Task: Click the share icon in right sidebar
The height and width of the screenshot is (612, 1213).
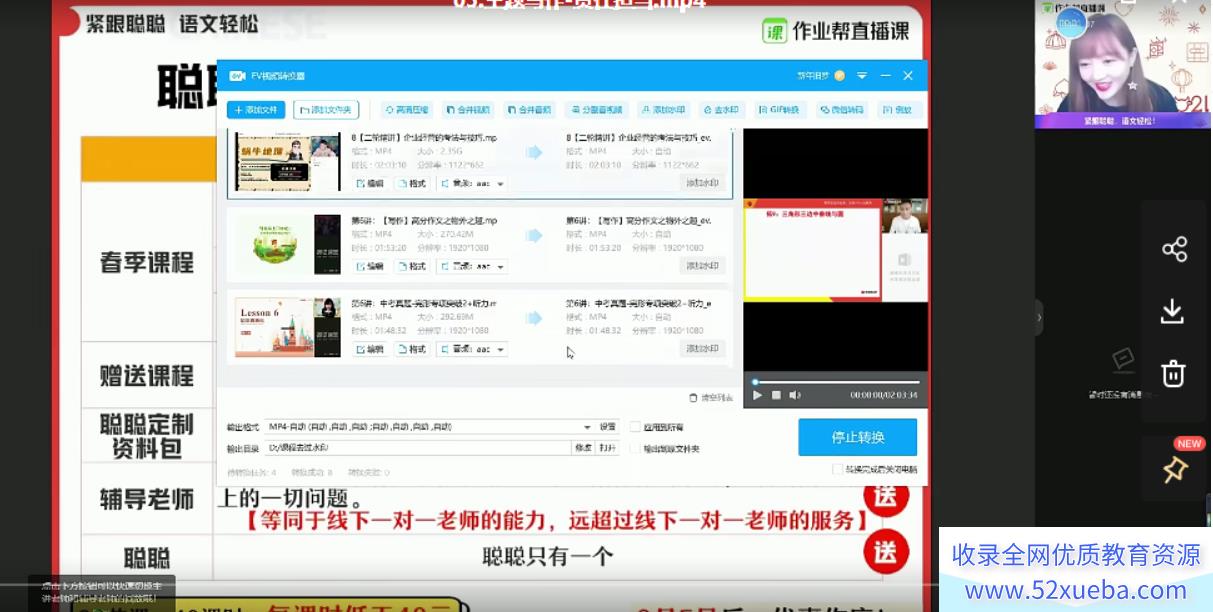Action: pyautogui.click(x=1174, y=249)
